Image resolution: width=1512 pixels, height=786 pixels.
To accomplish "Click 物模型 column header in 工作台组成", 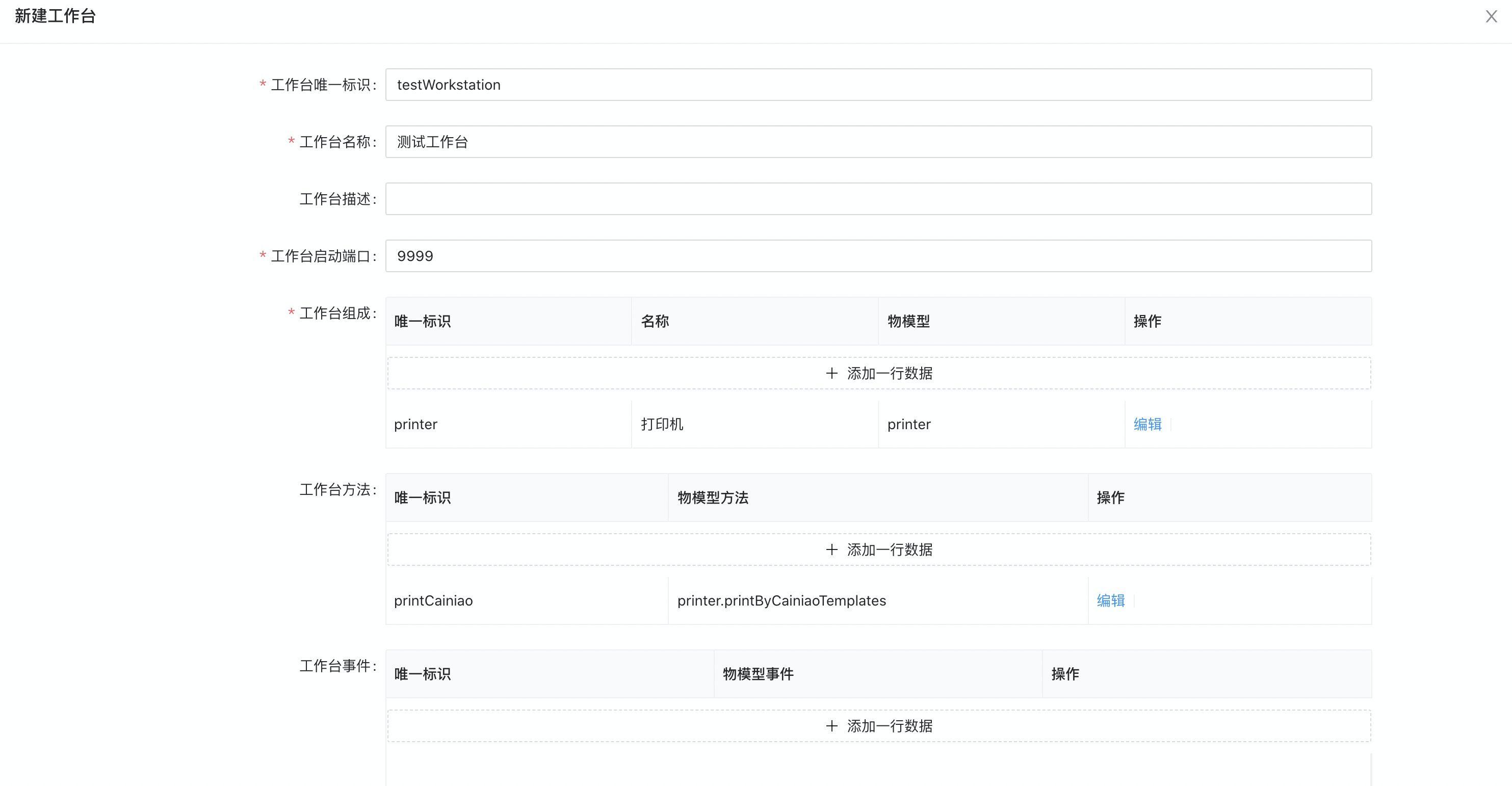I will coord(908,321).
